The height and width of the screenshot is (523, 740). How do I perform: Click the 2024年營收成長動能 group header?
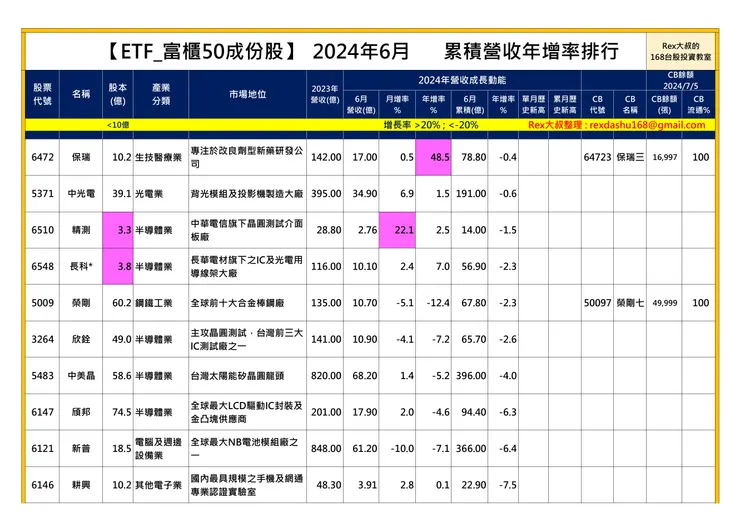[x=462, y=80]
